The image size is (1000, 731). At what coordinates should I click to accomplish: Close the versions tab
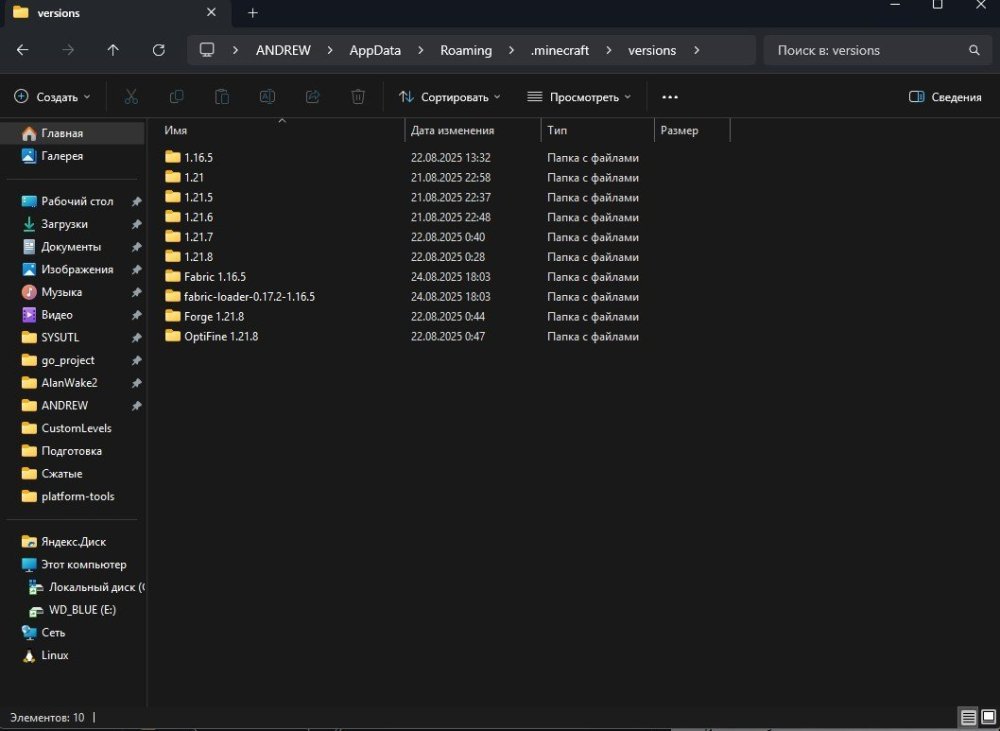click(x=211, y=12)
